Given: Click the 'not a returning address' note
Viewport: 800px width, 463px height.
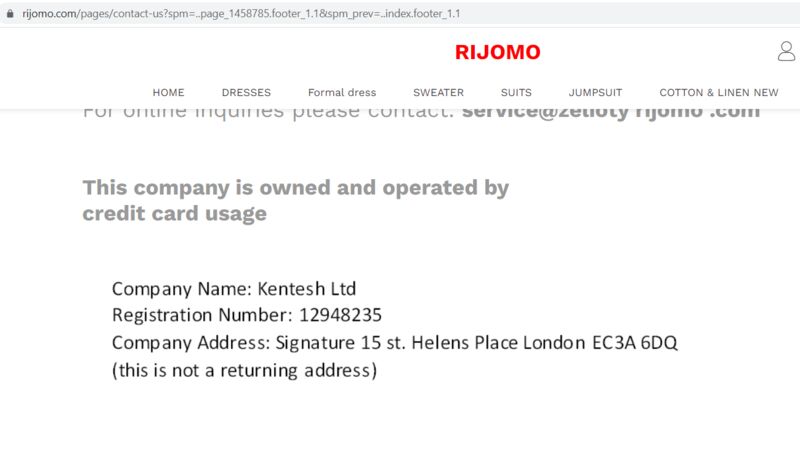Looking at the screenshot, I should [244, 370].
